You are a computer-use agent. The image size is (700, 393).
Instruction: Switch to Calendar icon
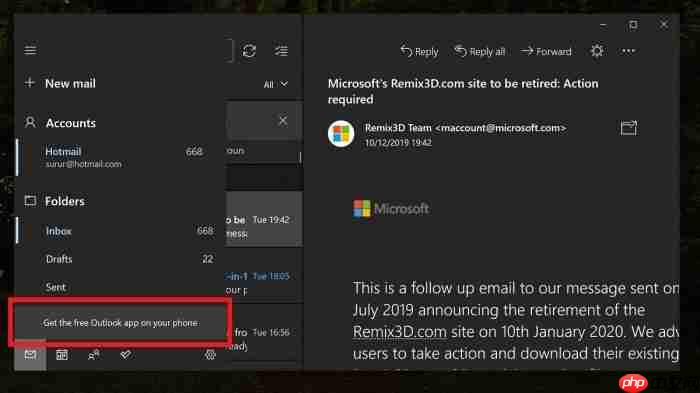(x=62, y=355)
